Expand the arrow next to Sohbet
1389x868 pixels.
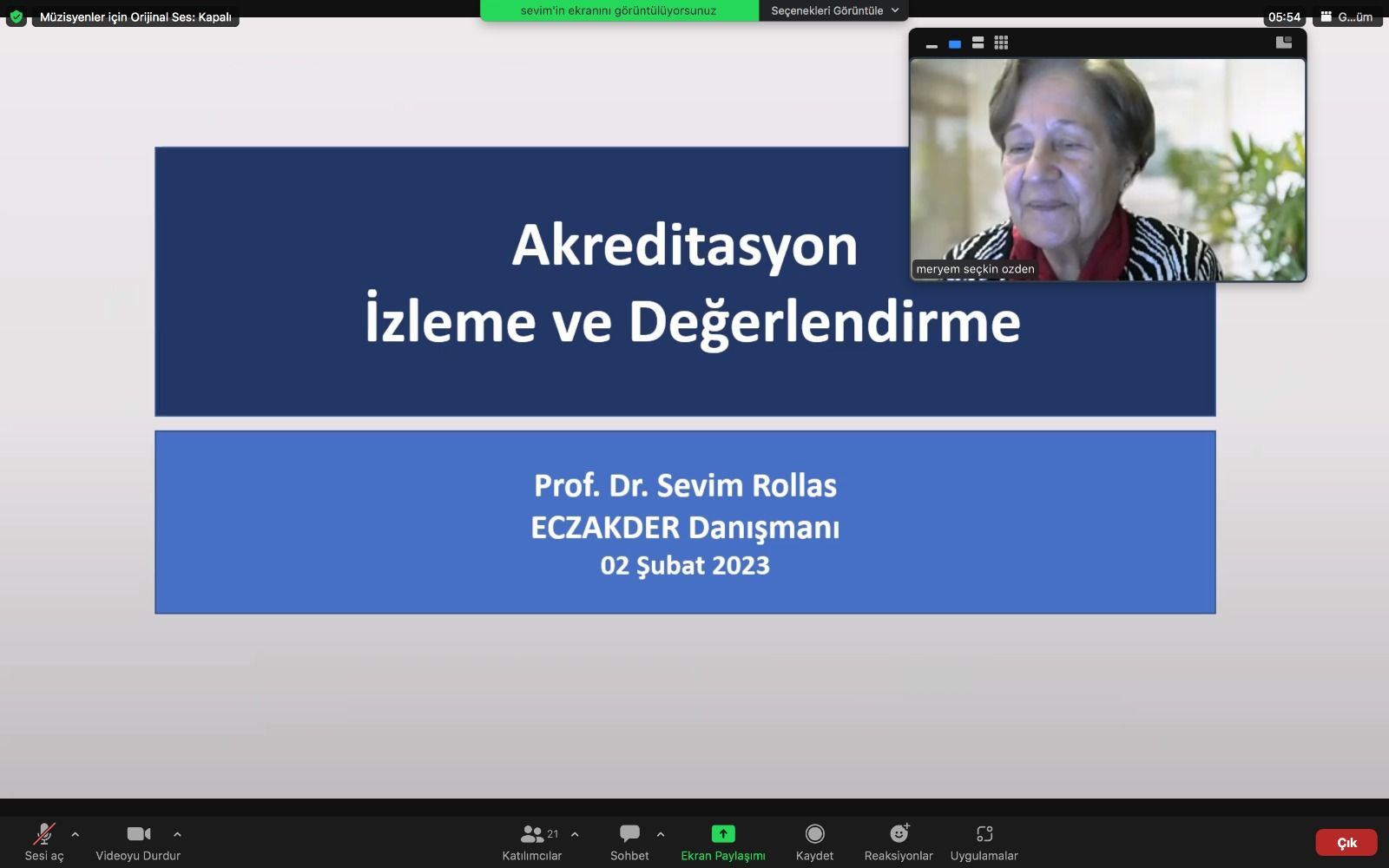coord(661,834)
